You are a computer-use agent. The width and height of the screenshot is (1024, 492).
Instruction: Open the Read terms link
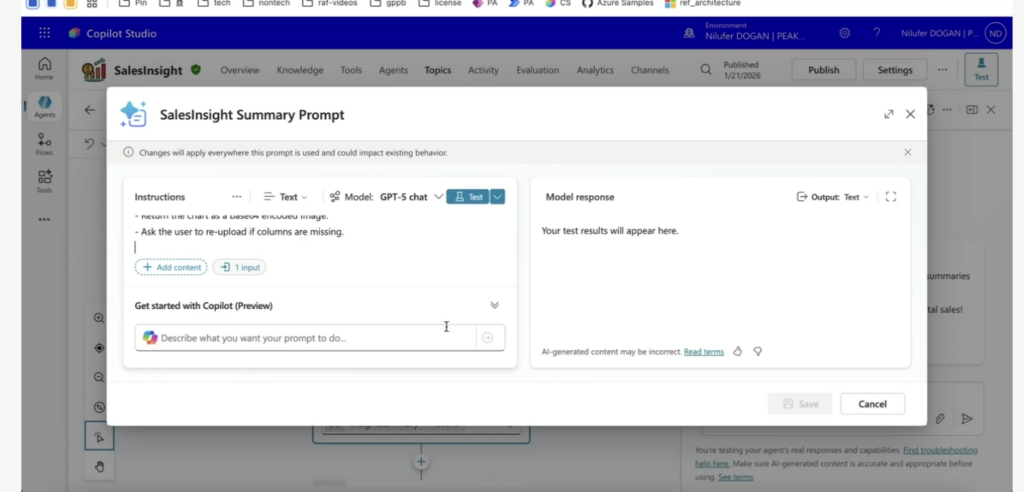tap(703, 352)
